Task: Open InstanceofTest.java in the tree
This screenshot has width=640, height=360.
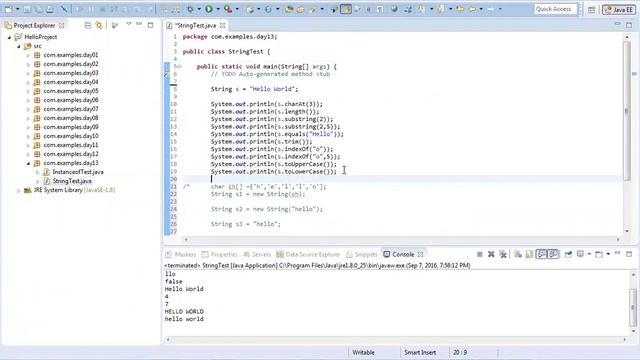Action: [x=78, y=172]
